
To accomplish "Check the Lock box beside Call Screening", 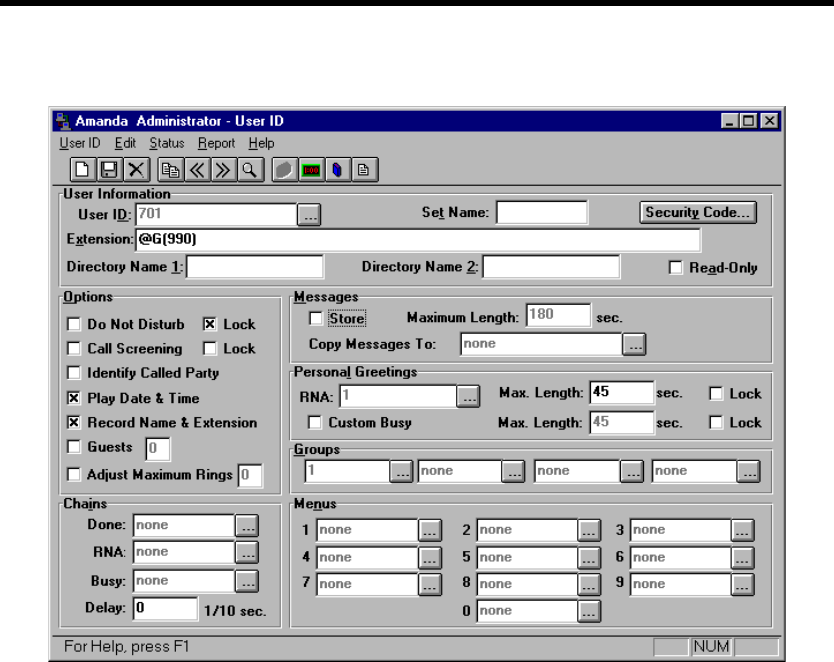I will click(210, 348).
